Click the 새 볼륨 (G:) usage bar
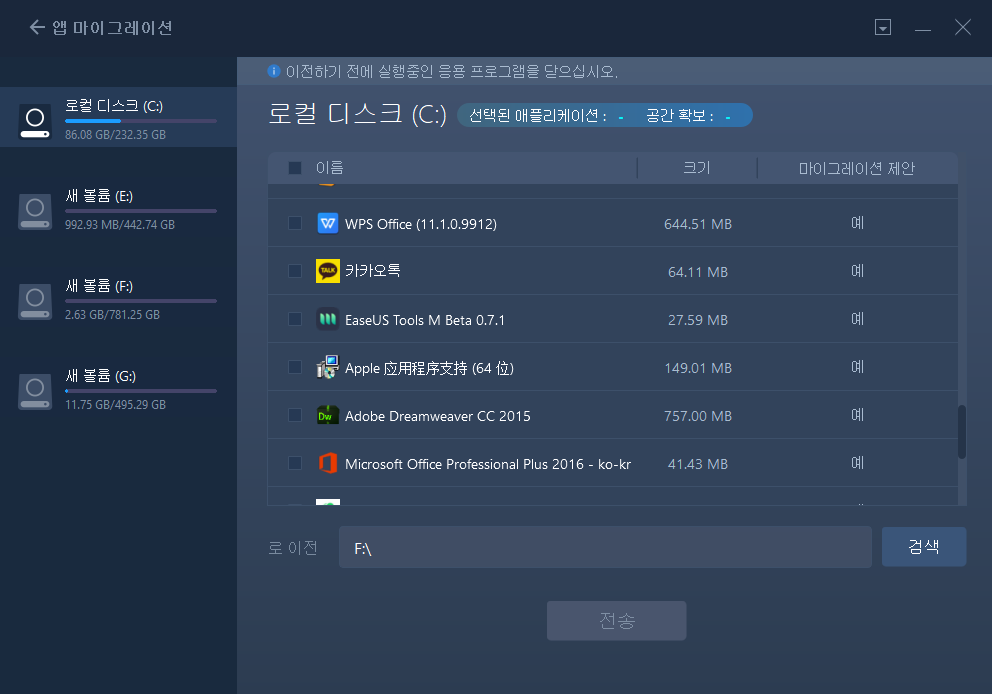 click(140, 391)
